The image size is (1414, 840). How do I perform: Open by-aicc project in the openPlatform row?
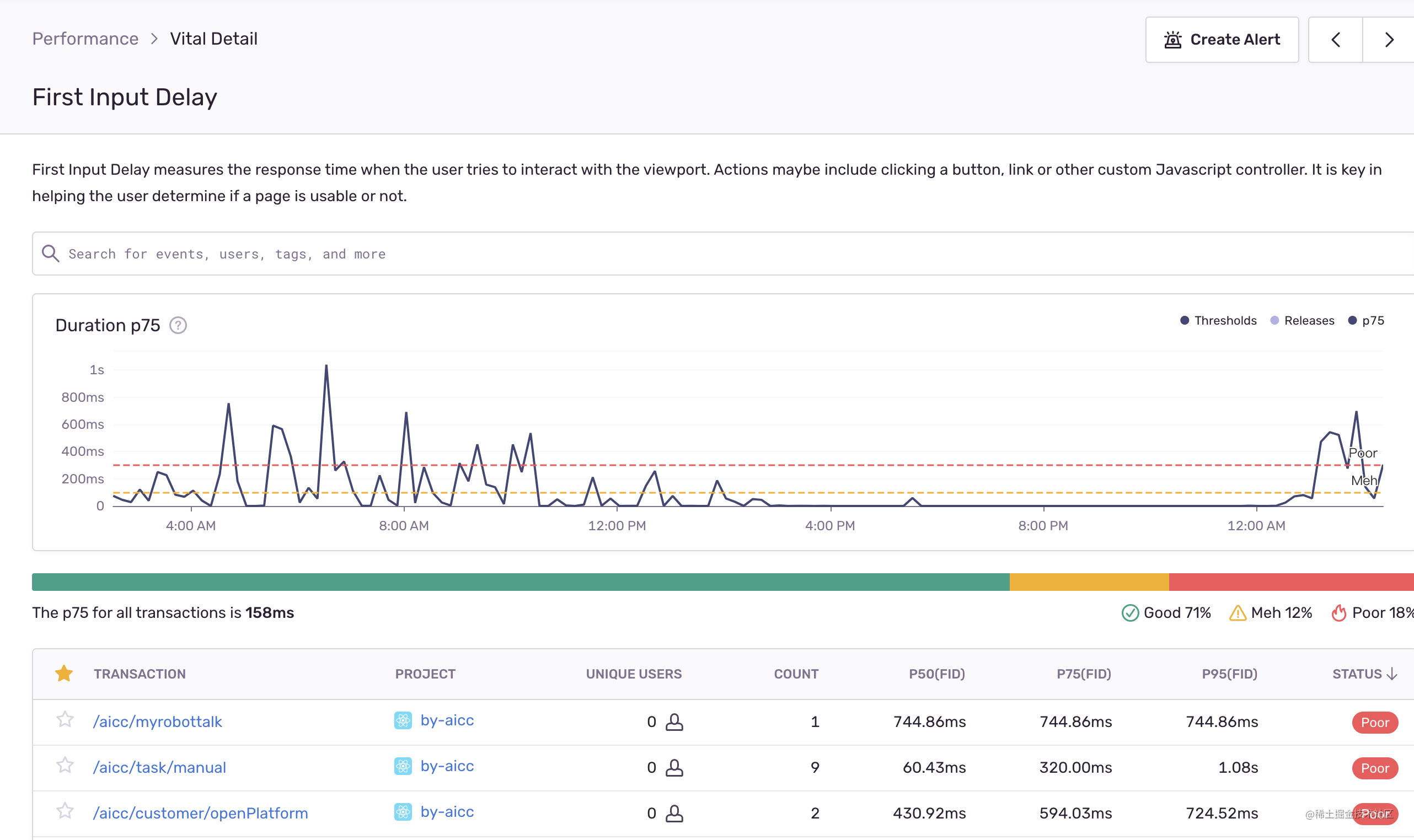pyautogui.click(x=447, y=812)
